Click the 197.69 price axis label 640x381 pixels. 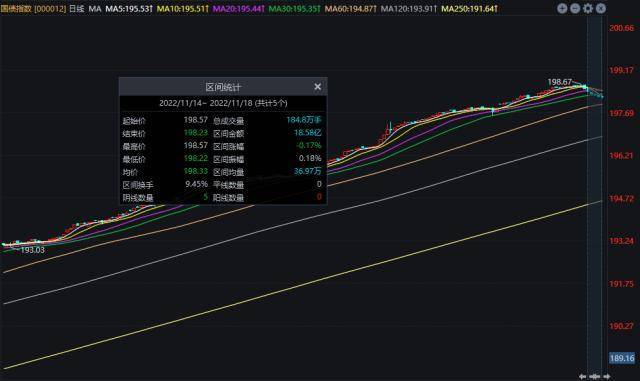[622, 113]
